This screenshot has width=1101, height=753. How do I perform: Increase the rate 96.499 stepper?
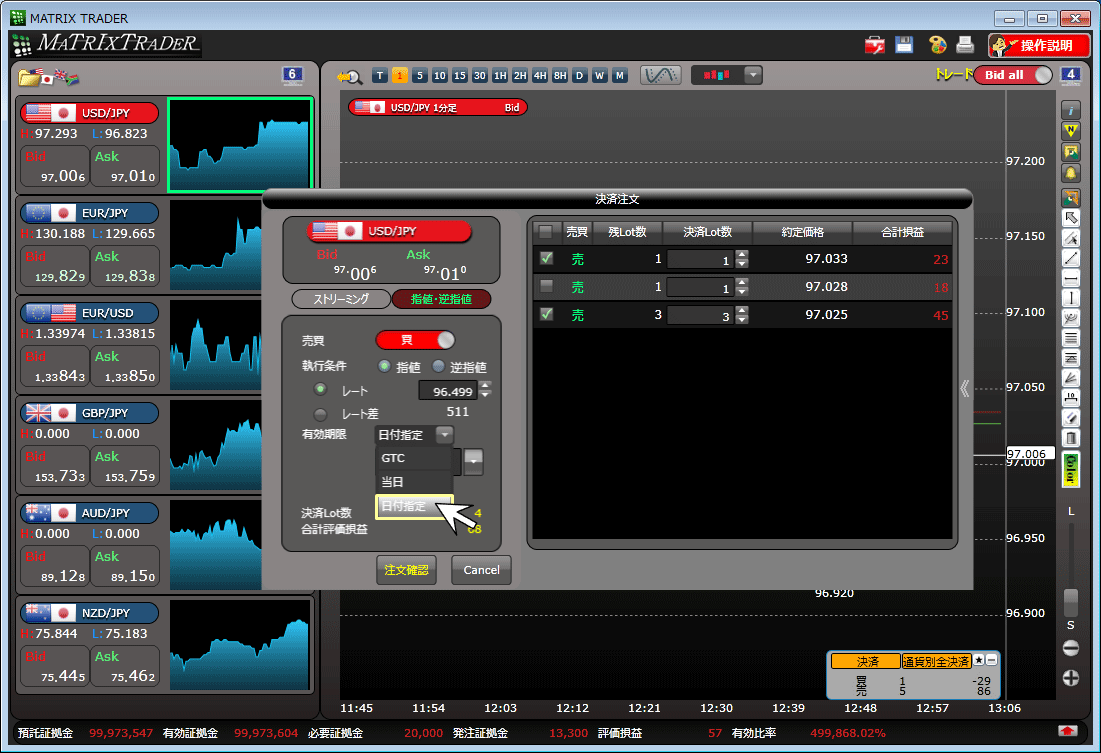click(x=485, y=385)
